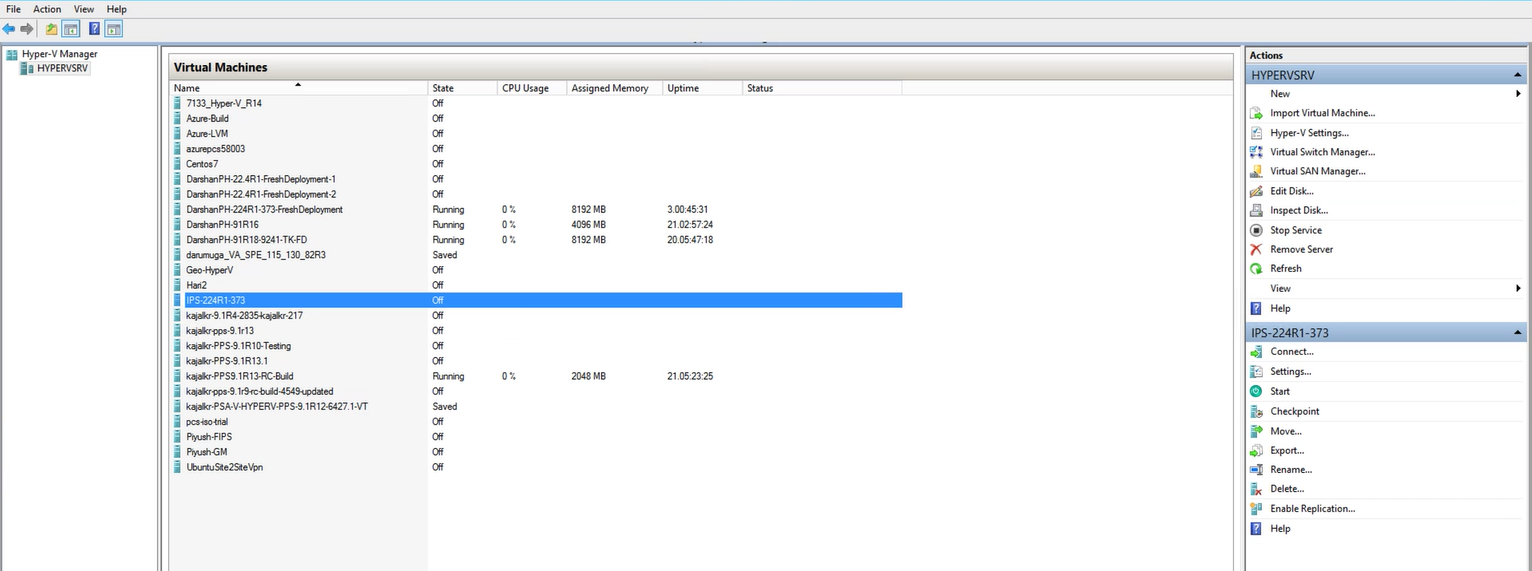Select darumuga_VA_SPE_115_130_82R3 row
The height and width of the screenshot is (571, 1532).
536,255
